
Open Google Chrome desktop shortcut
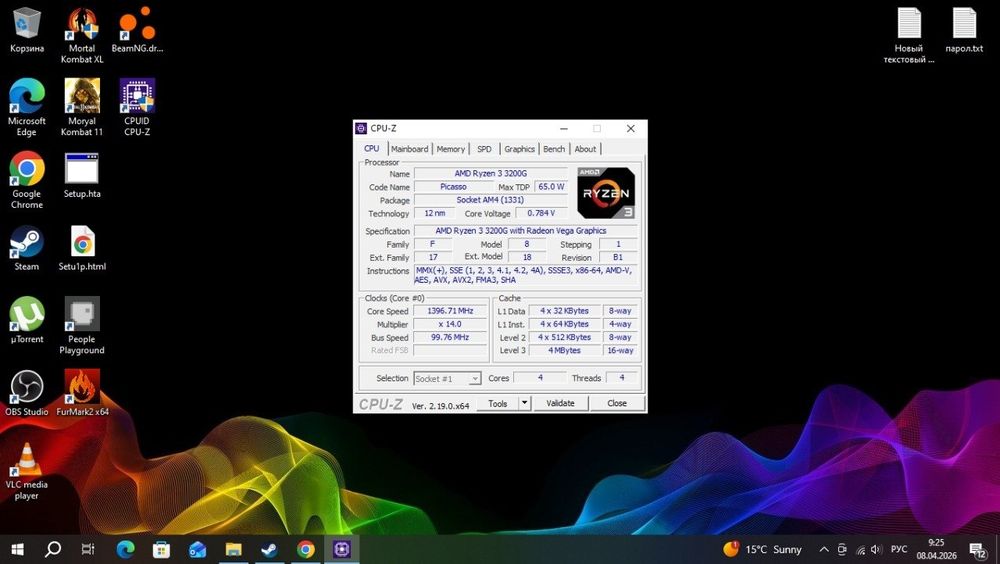27,180
